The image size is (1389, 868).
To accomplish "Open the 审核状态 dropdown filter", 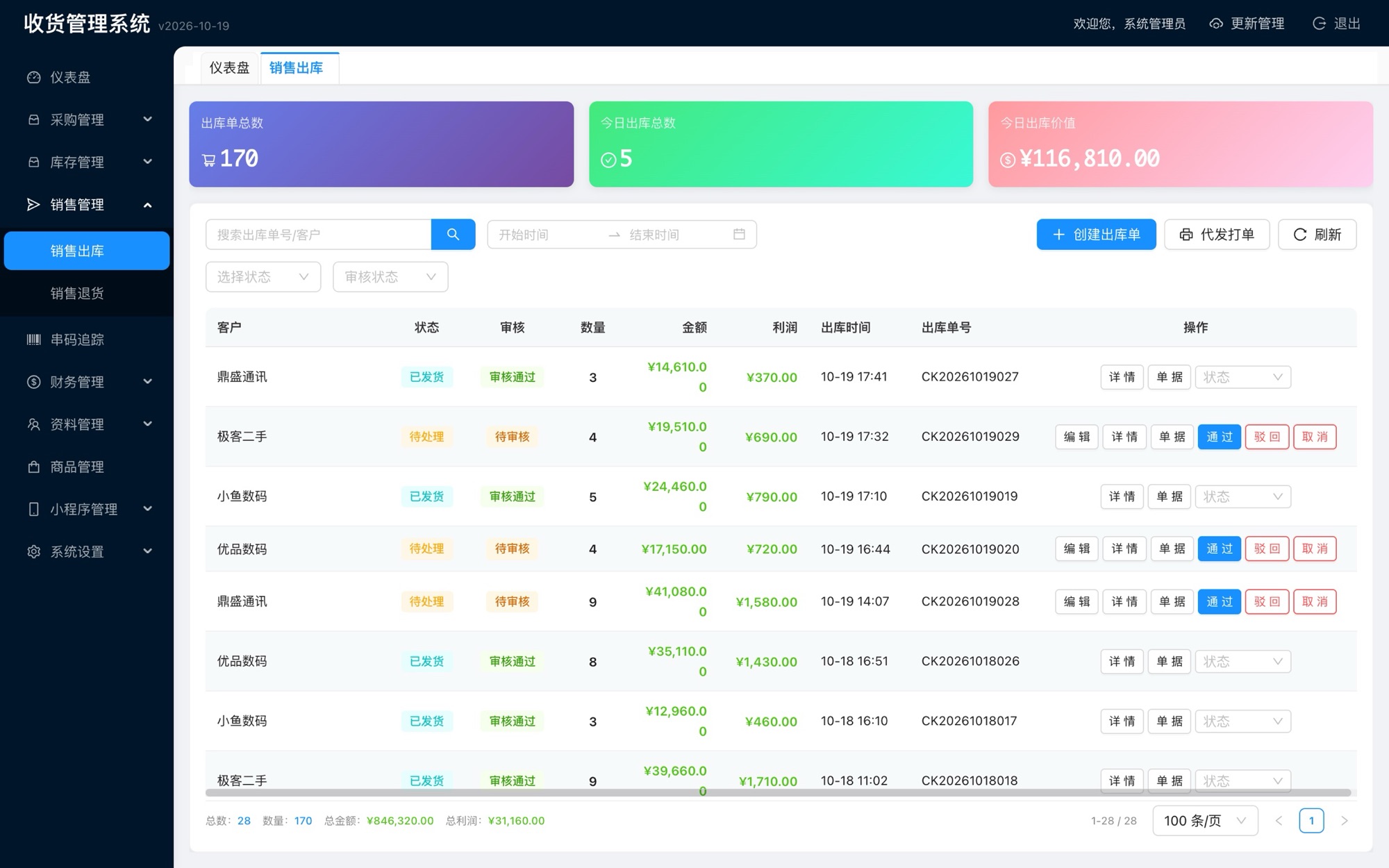I will click(390, 277).
